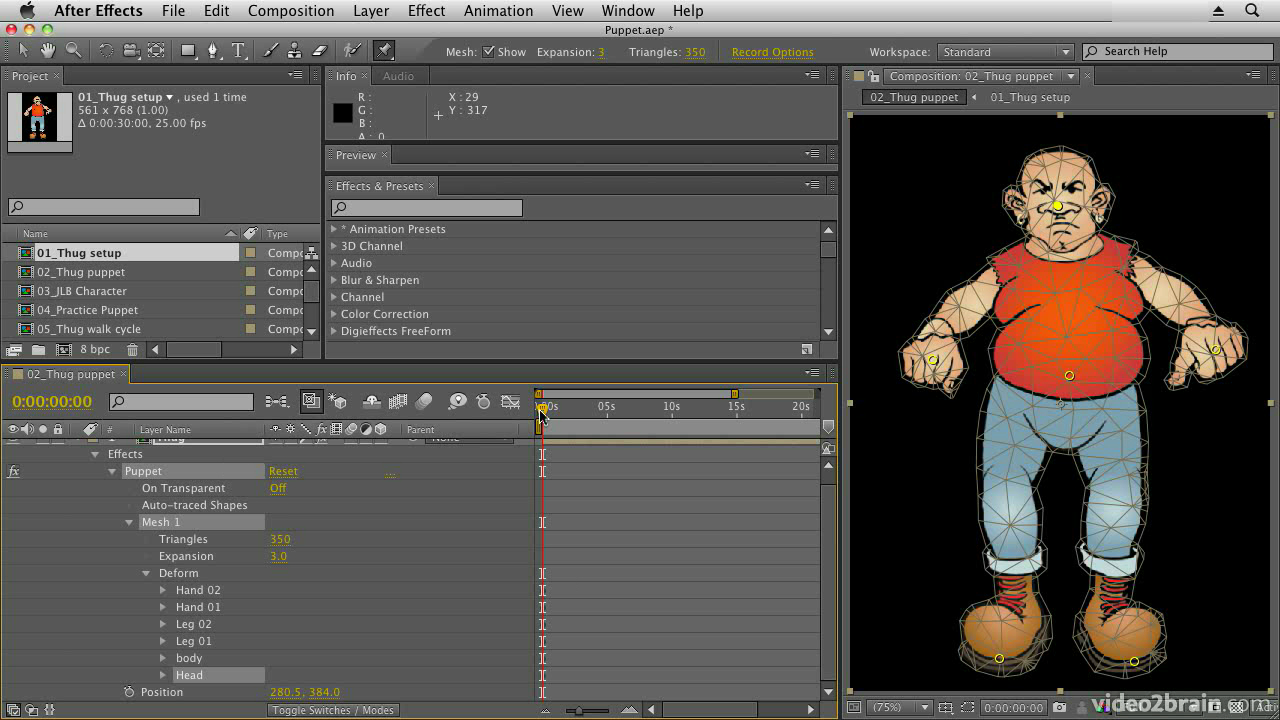Image resolution: width=1280 pixels, height=720 pixels.
Task: Select the Unified Camera tool
Action: (131, 50)
